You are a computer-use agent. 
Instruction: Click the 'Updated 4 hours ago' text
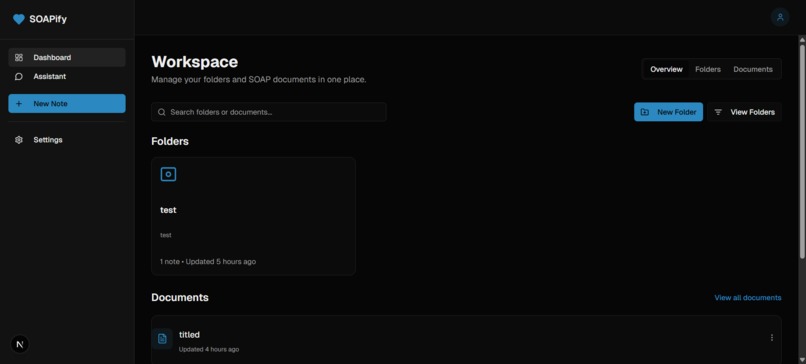click(x=209, y=350)
